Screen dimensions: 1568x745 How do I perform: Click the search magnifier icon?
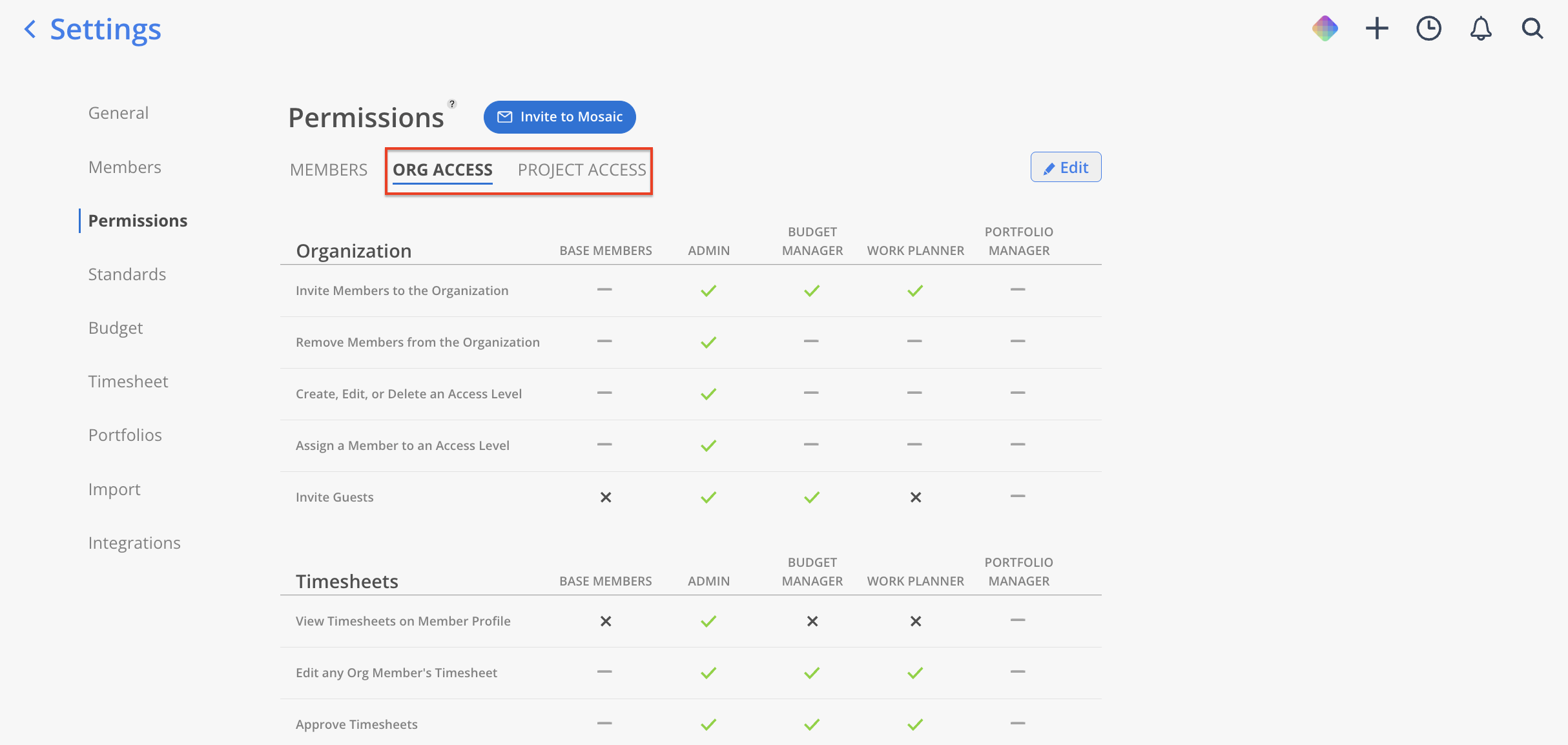pyautogui.click(x=1532, y=28)
